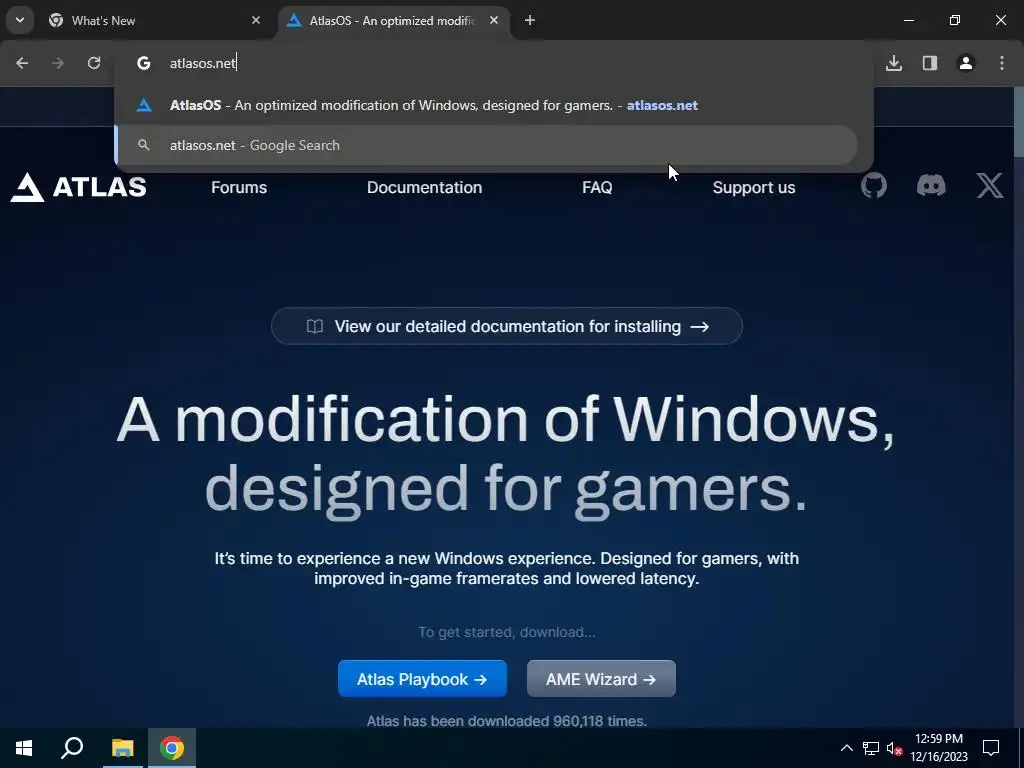Image resolution: width=1024 pixels, height=768 pixels.
Task: Go back to previous page
Action: click(x=22, y=63)
